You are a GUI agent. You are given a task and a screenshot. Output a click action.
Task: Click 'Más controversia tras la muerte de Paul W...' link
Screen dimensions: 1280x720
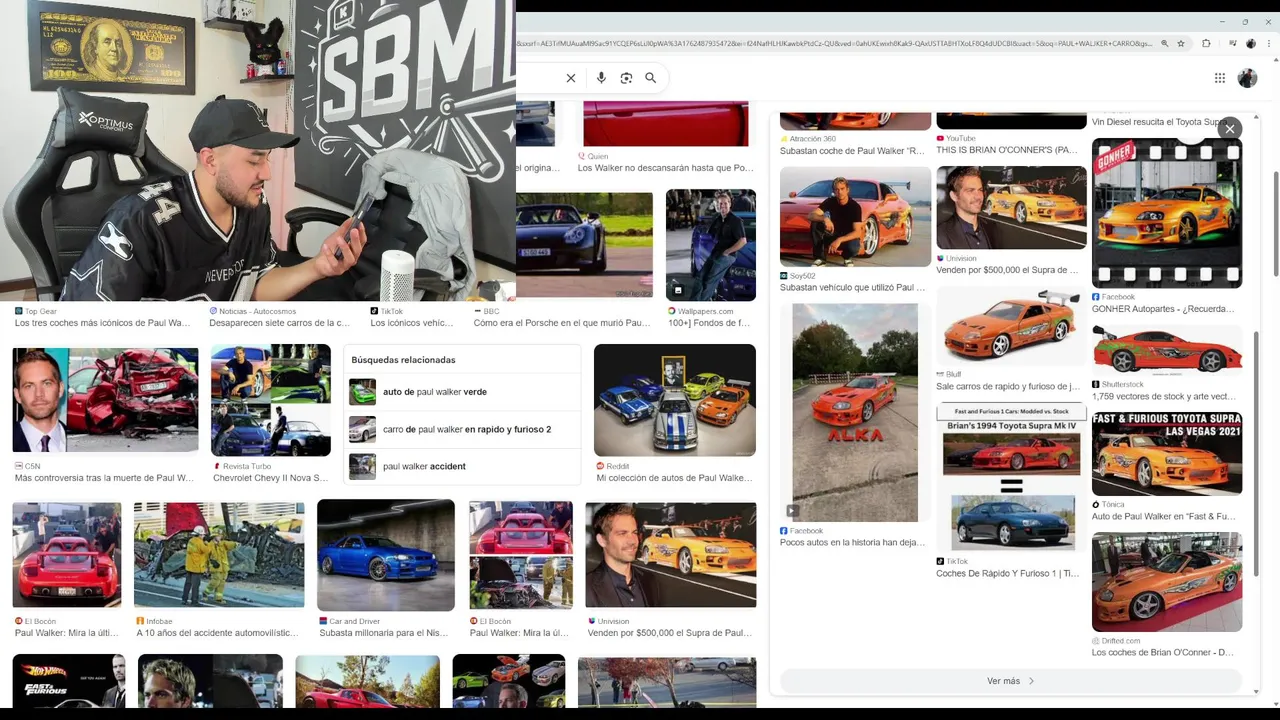tap(104, 478)
